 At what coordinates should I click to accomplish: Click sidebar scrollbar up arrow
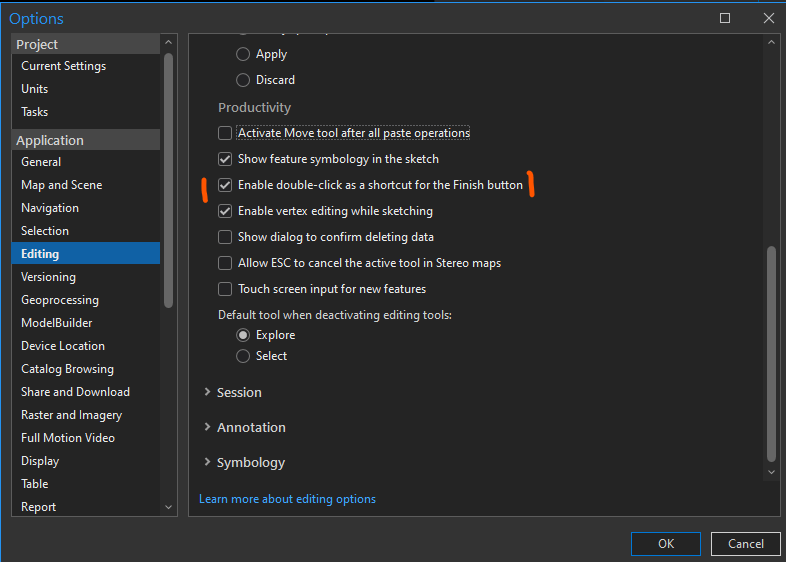tap(168, 43)
